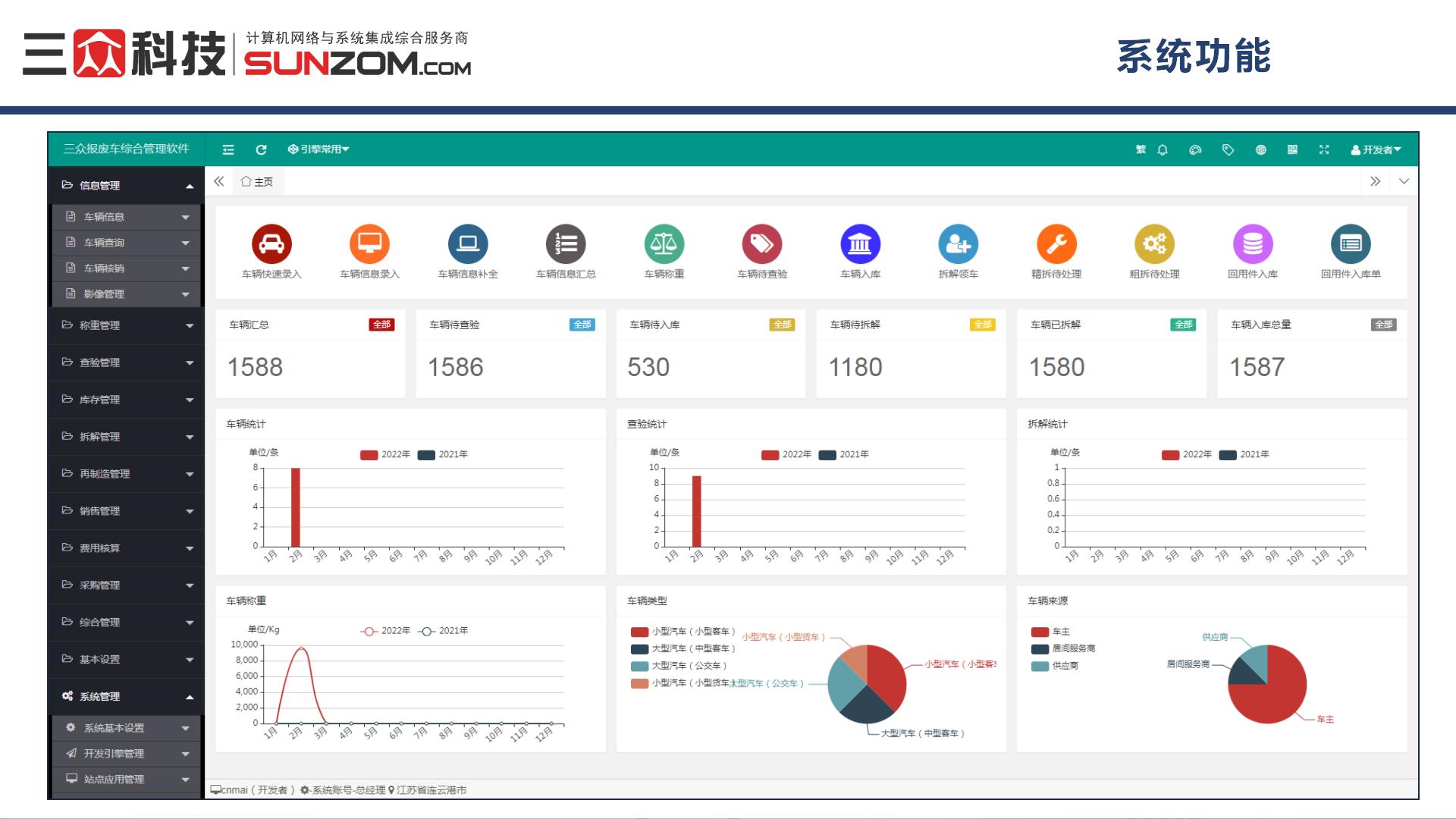The height and width of the screenshot is (819, 1456).
Task: Open 车辆信息补全 laptop icon
Action: coord(468,243)
